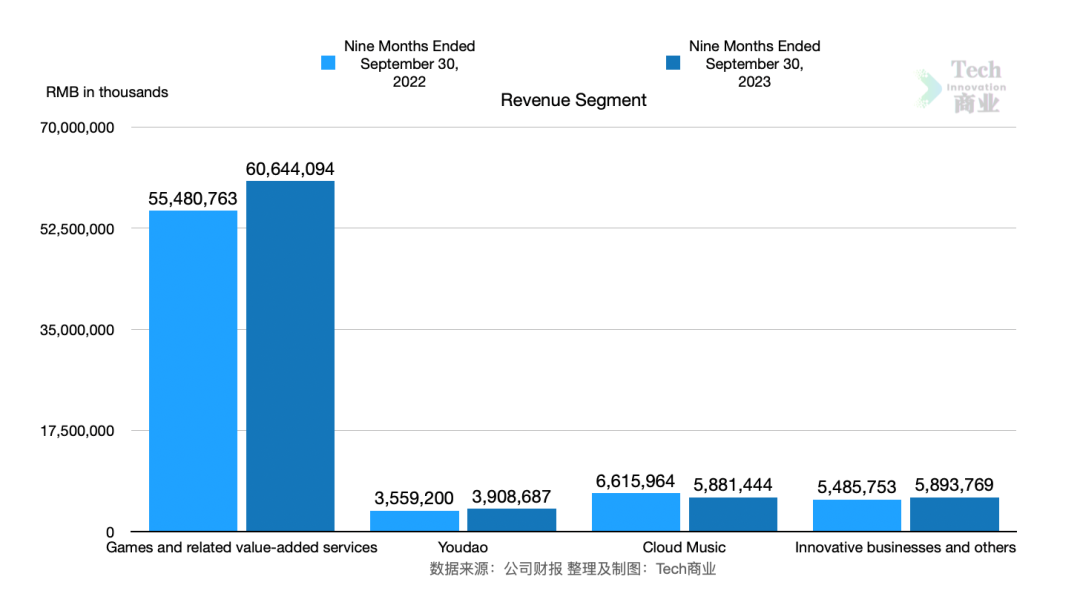Click the data source footer text
This screenshot has width=1080, height=605.
click(573, 569)
